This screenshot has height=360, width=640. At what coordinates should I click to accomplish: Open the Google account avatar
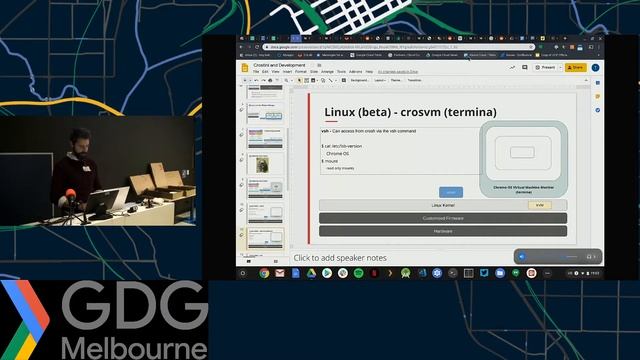click(x=596, y=67)
